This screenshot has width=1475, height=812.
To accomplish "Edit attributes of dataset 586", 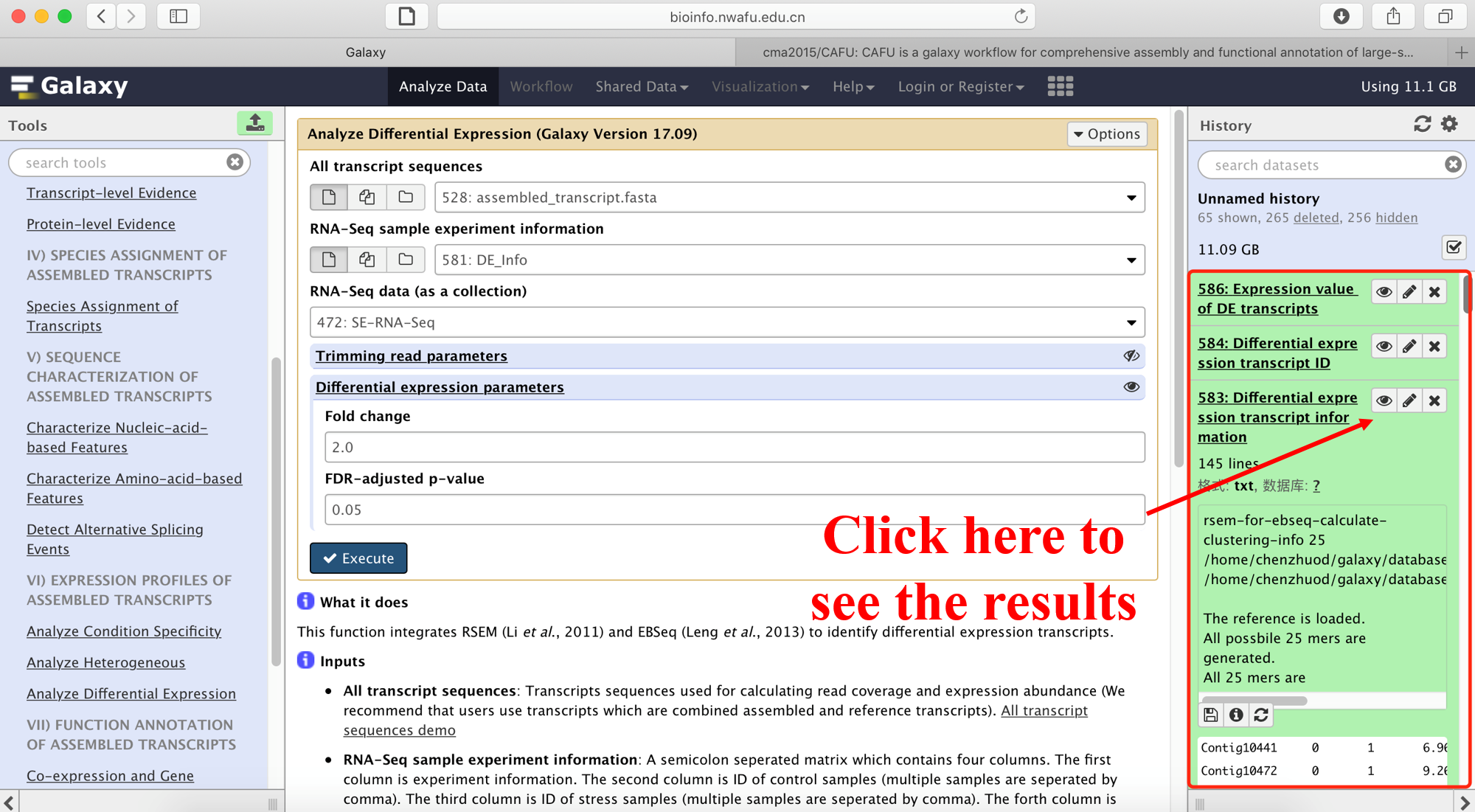I will pyautogui.click(x=1409, y=292).
